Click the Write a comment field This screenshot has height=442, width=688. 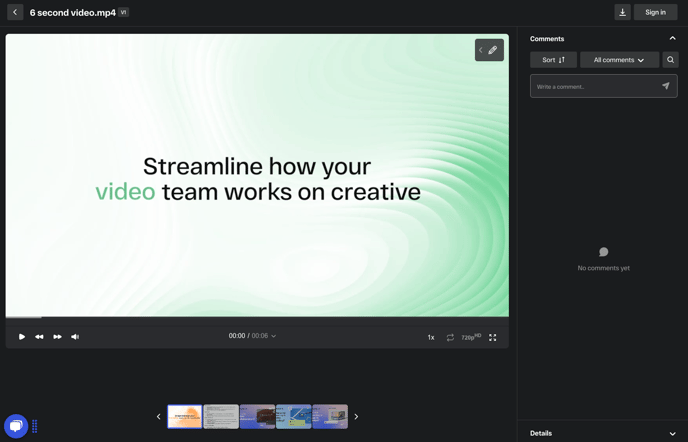click(x=595, y=87)
